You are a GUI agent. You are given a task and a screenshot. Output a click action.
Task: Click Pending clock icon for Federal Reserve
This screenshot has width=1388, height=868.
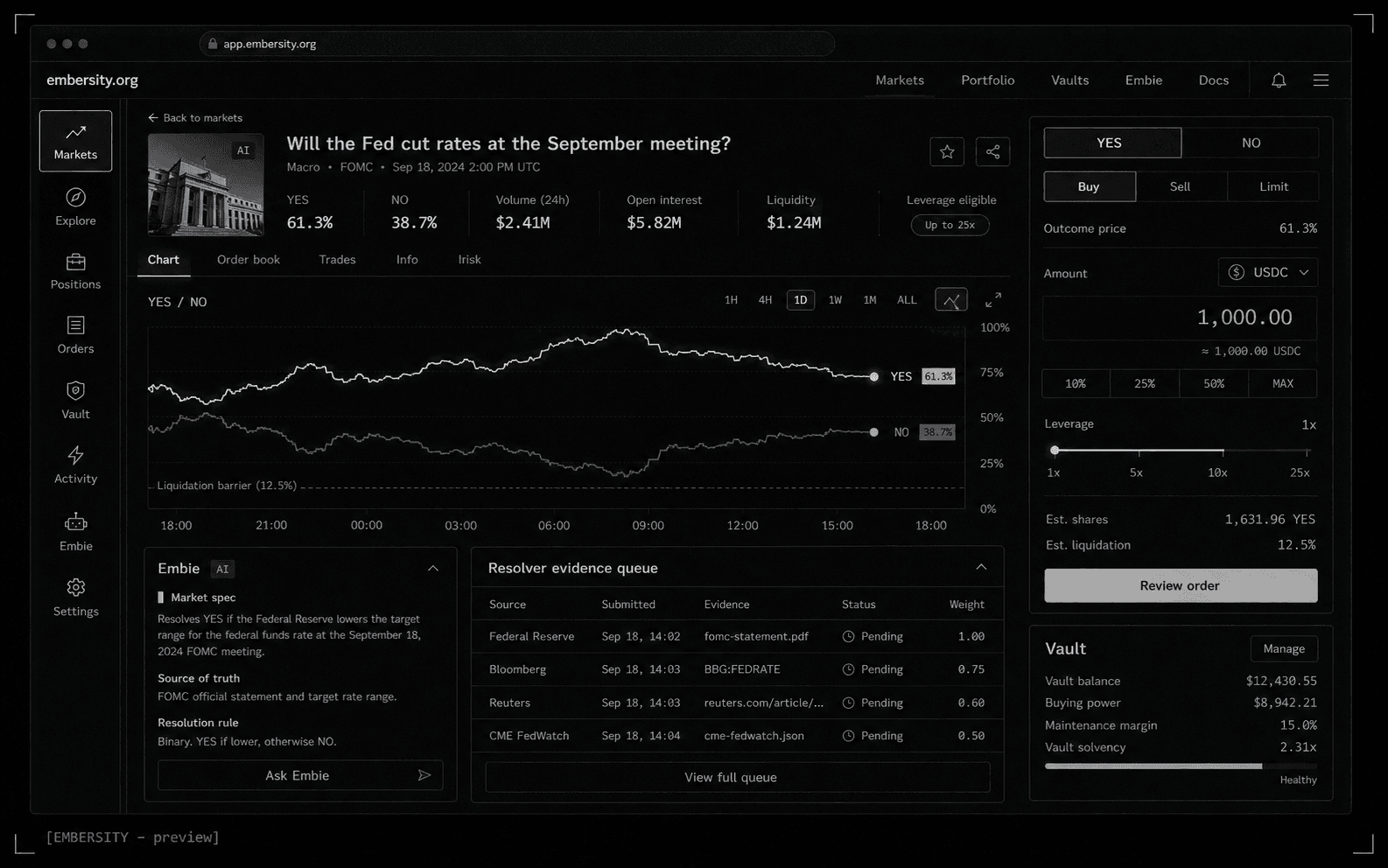(x=848, y=636)
